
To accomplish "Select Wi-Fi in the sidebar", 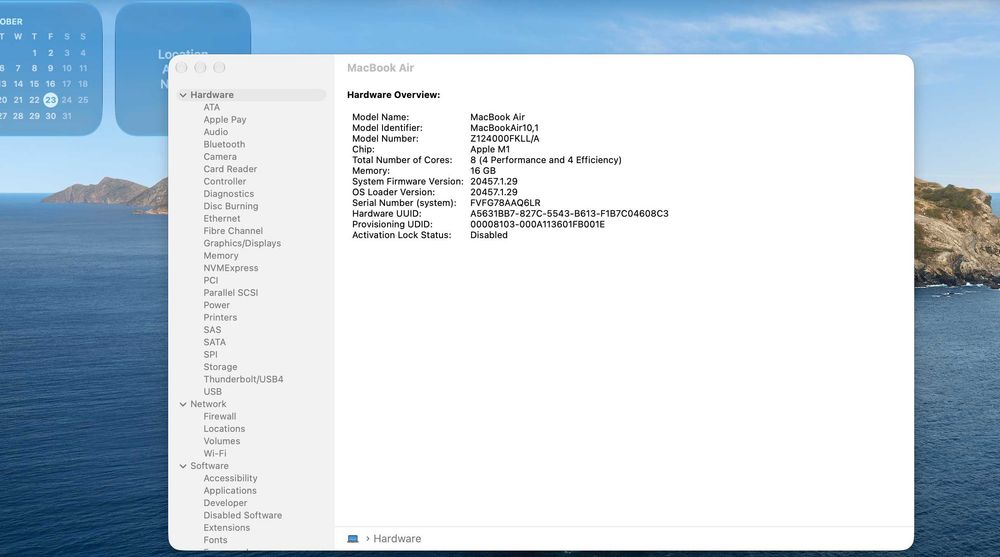I will tap(215, 454).
